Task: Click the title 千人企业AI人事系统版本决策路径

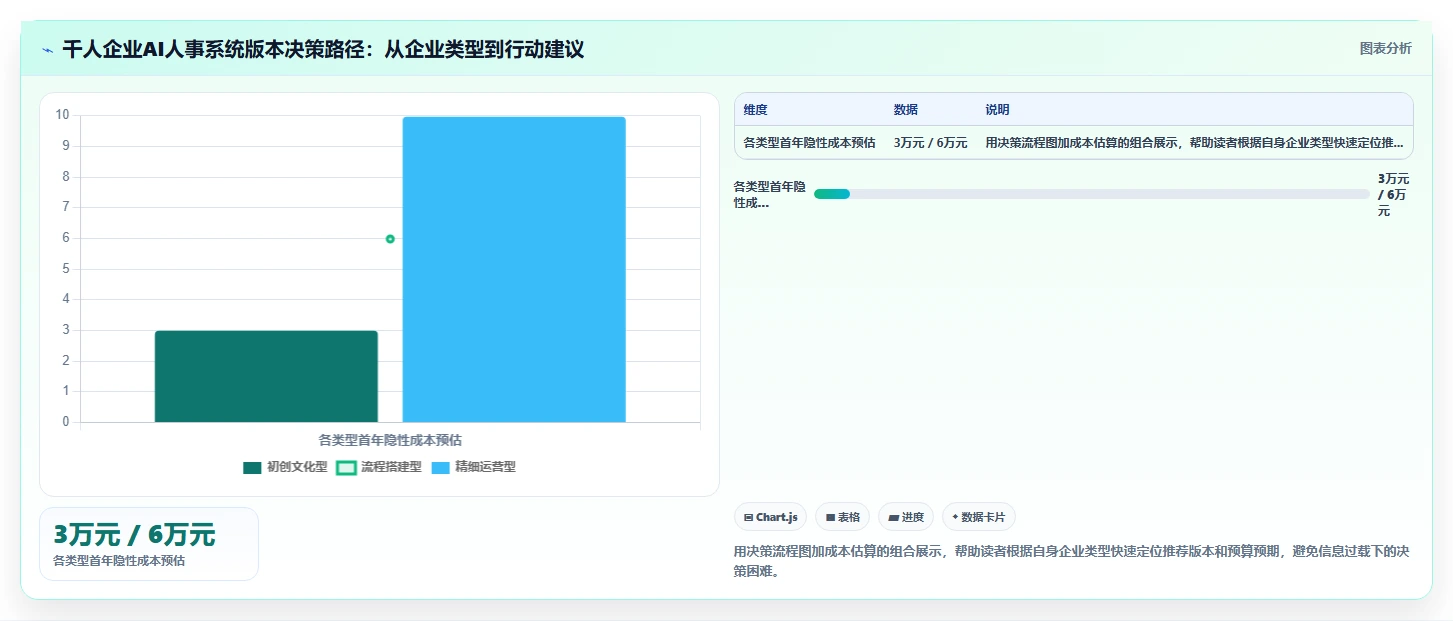Action: (323, 49)
